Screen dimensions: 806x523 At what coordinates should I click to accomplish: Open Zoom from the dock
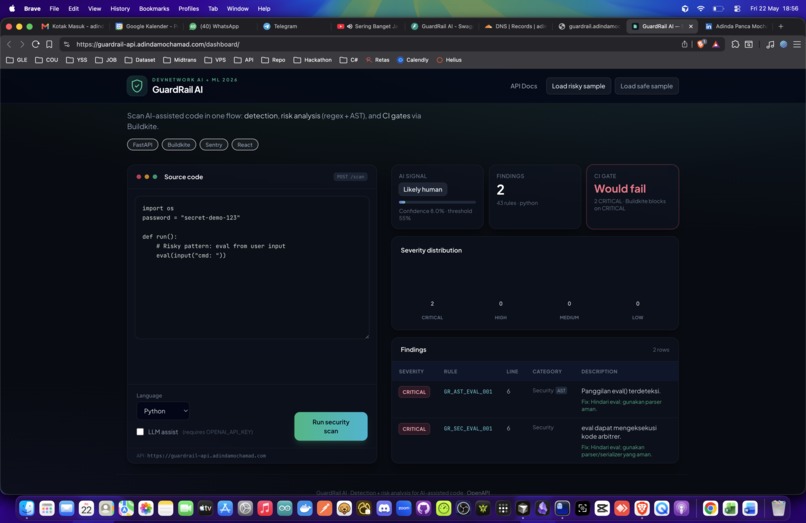tap(404, 508)
